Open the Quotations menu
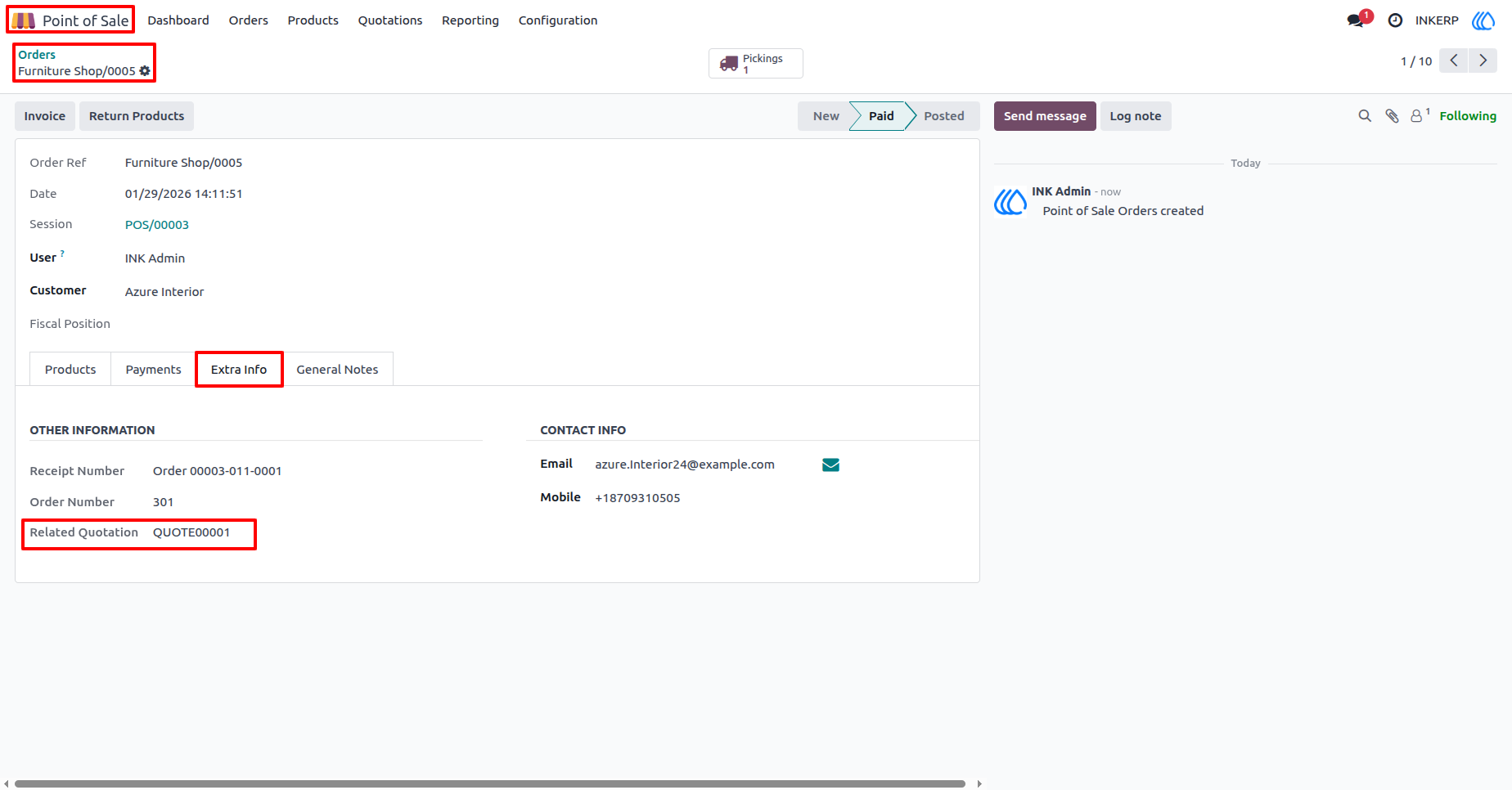The height and width of the screenshot is (790, 1512). [x=390, y=20]
